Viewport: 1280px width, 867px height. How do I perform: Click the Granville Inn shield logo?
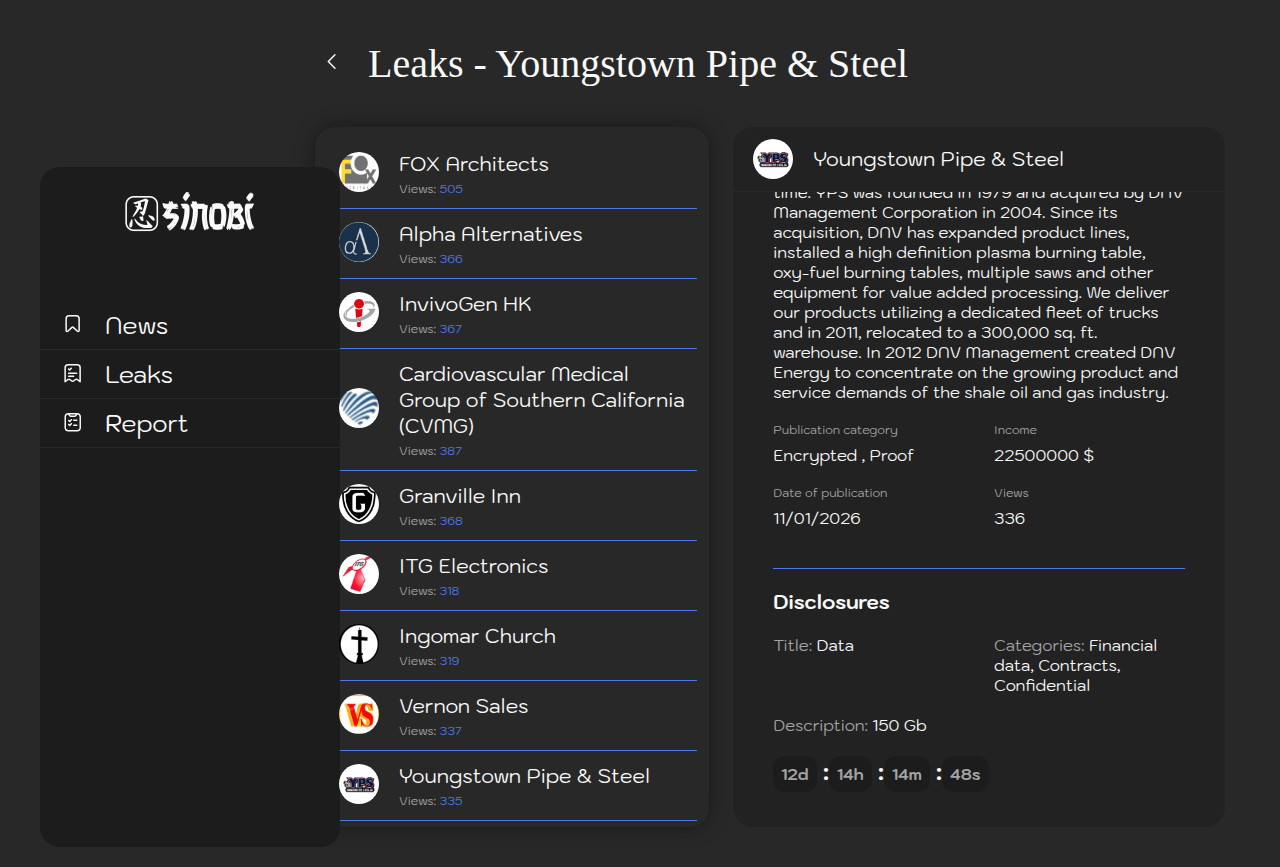point(359,504)
